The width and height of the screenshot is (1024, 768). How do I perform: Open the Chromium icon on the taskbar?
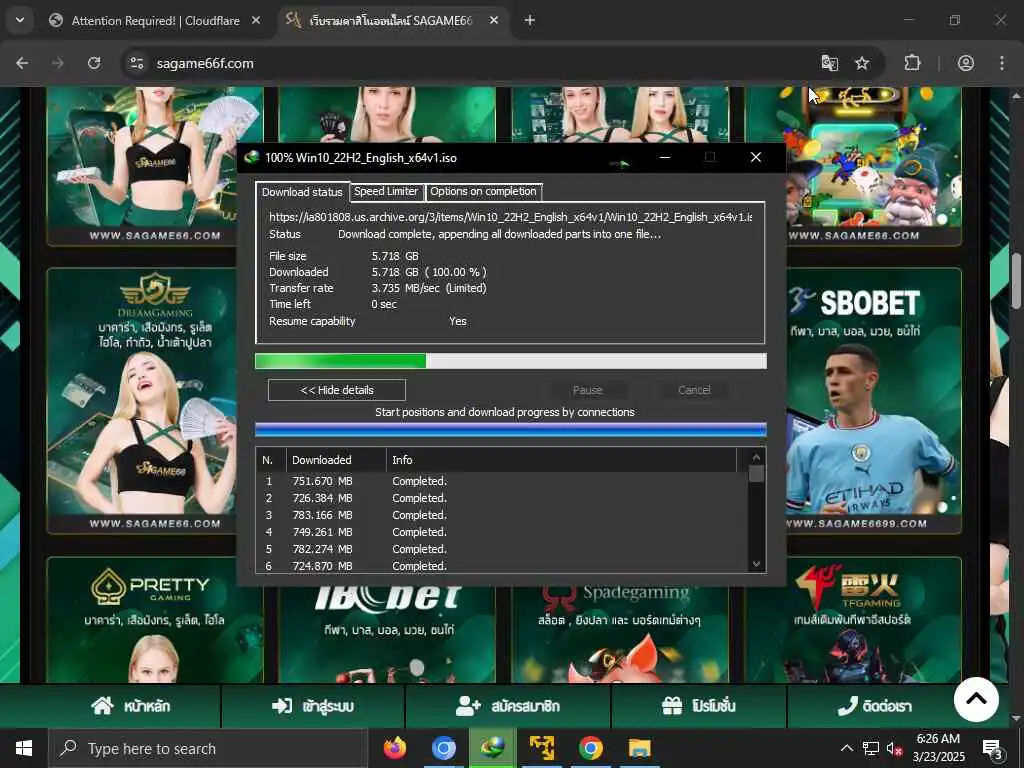click(443, 748)
